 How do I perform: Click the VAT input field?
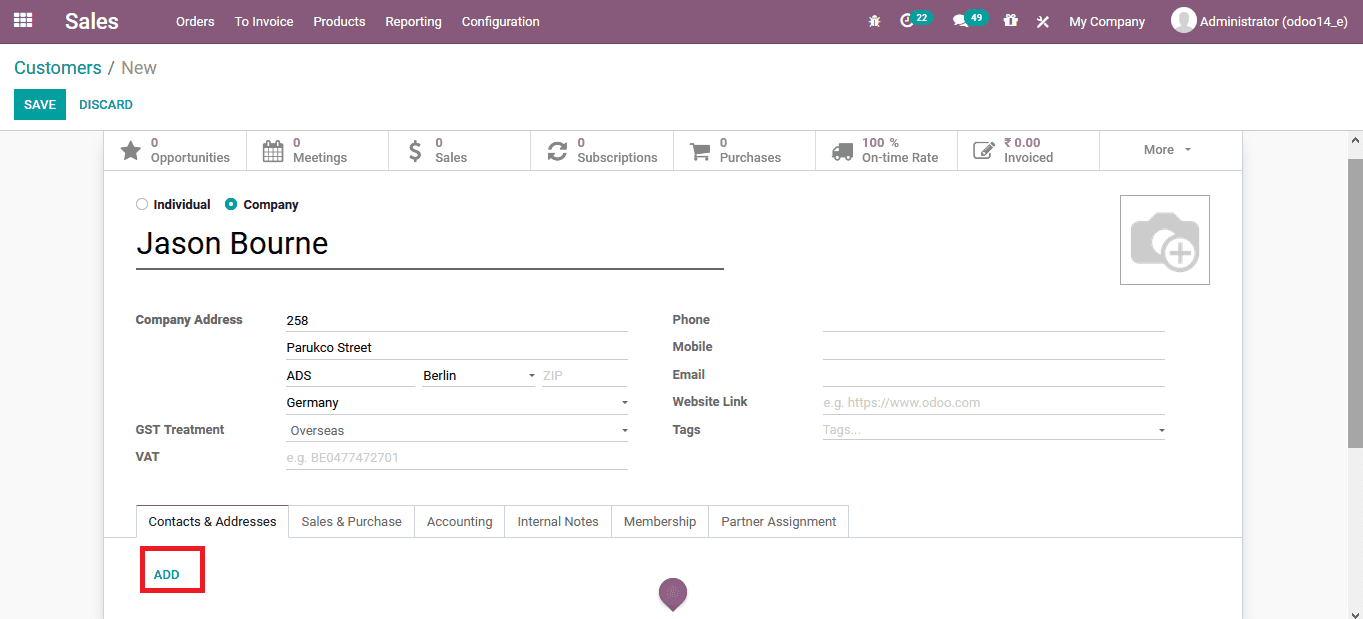click(x=457, y=458)
